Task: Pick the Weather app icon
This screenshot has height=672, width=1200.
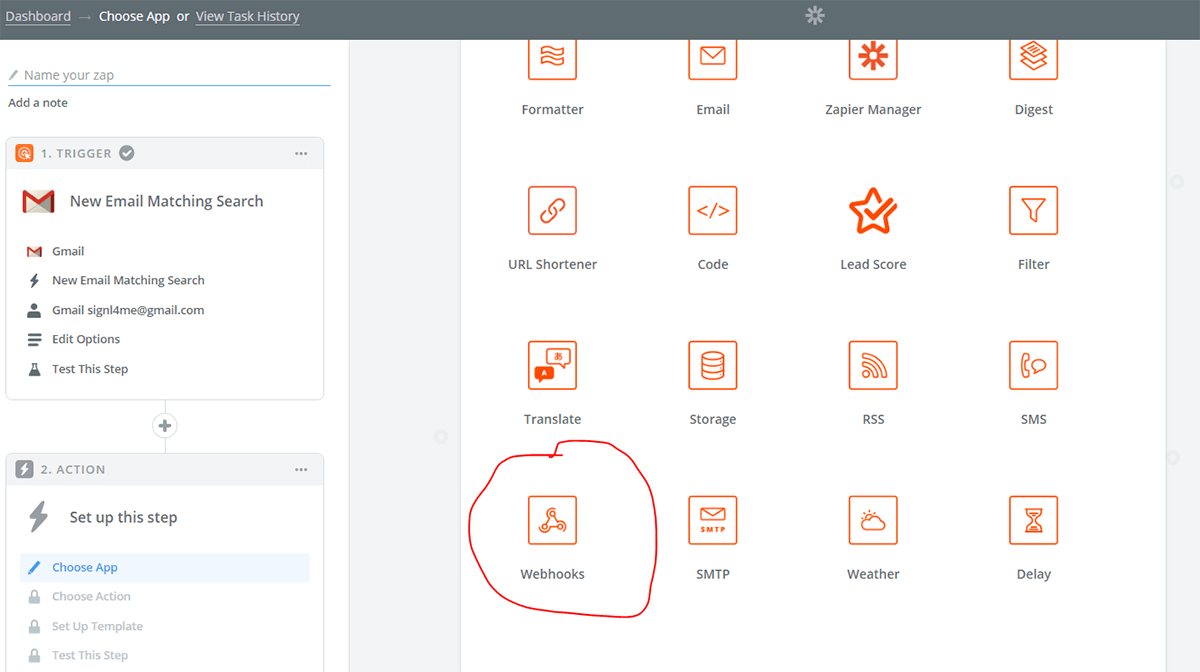Action: (x=873, y=520)
